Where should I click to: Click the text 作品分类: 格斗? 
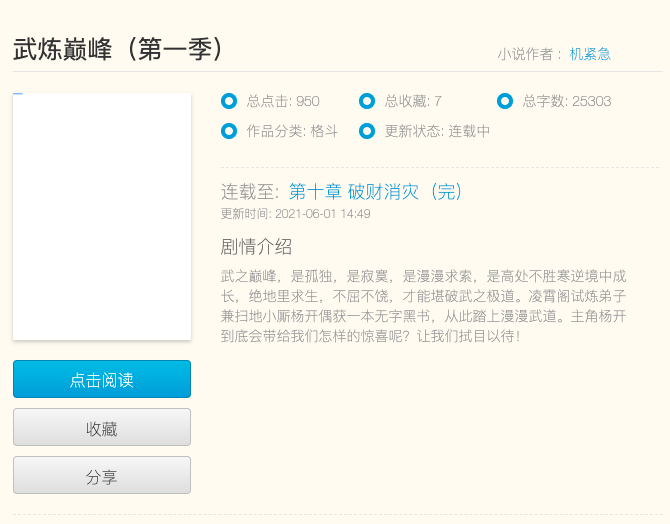tap(292, 131)
